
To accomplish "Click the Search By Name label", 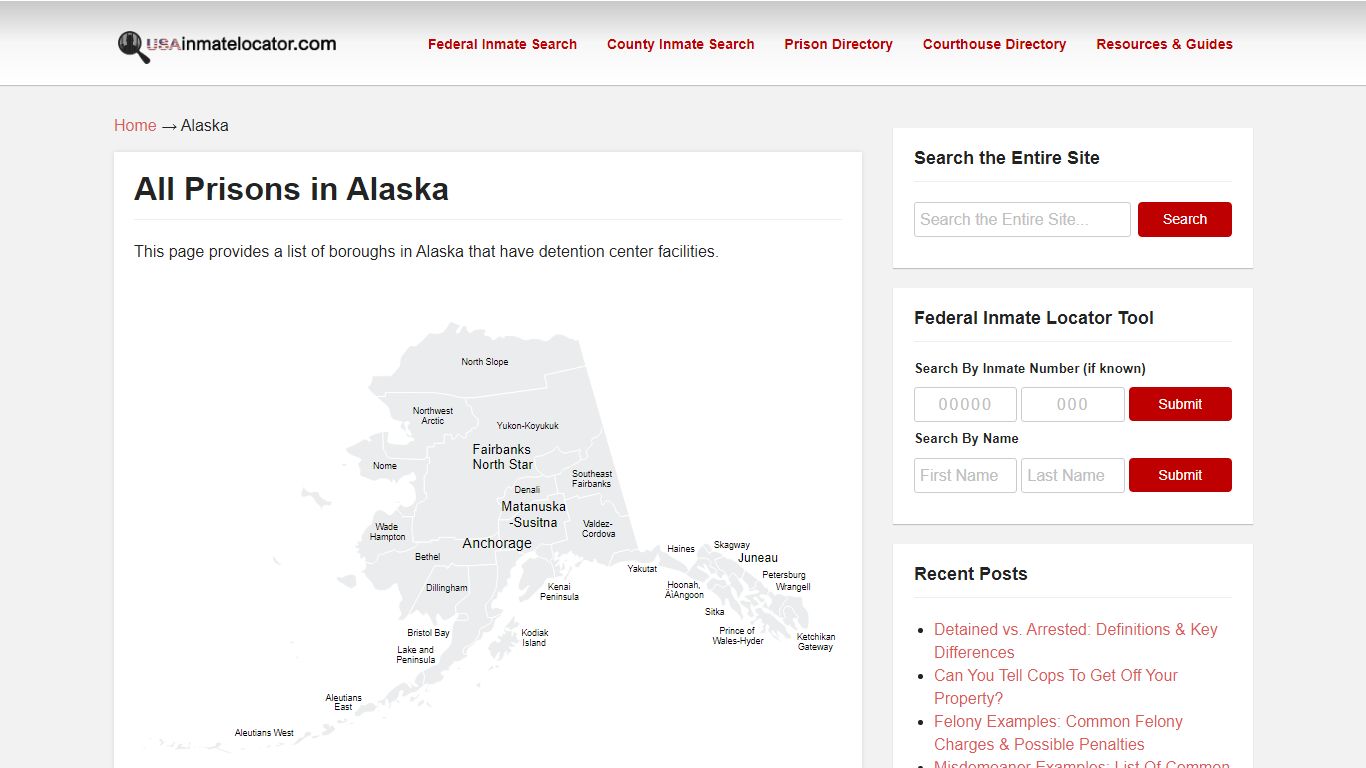I will point(967,438).
